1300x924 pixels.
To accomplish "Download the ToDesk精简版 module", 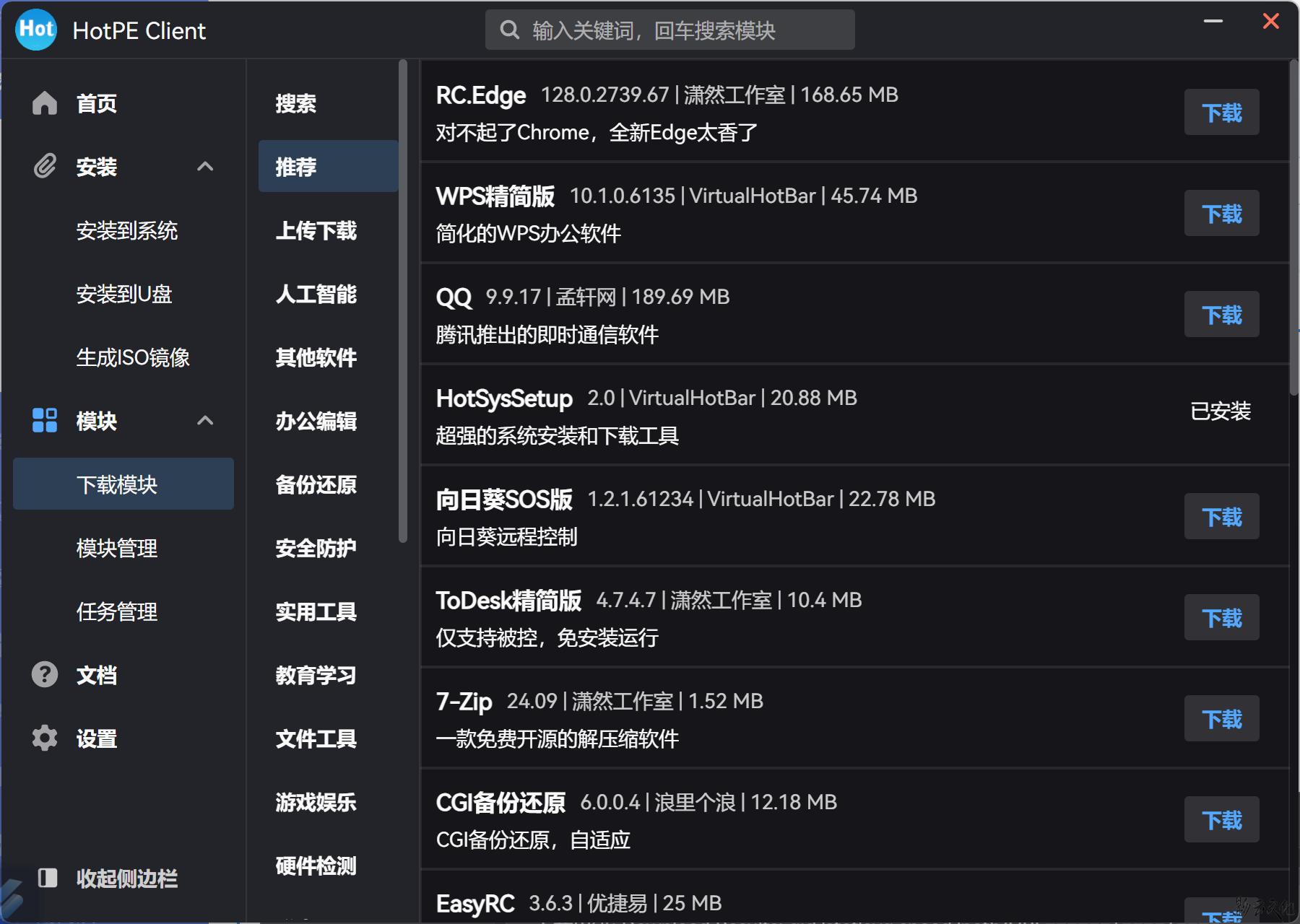I will [x=1221, y=617].
